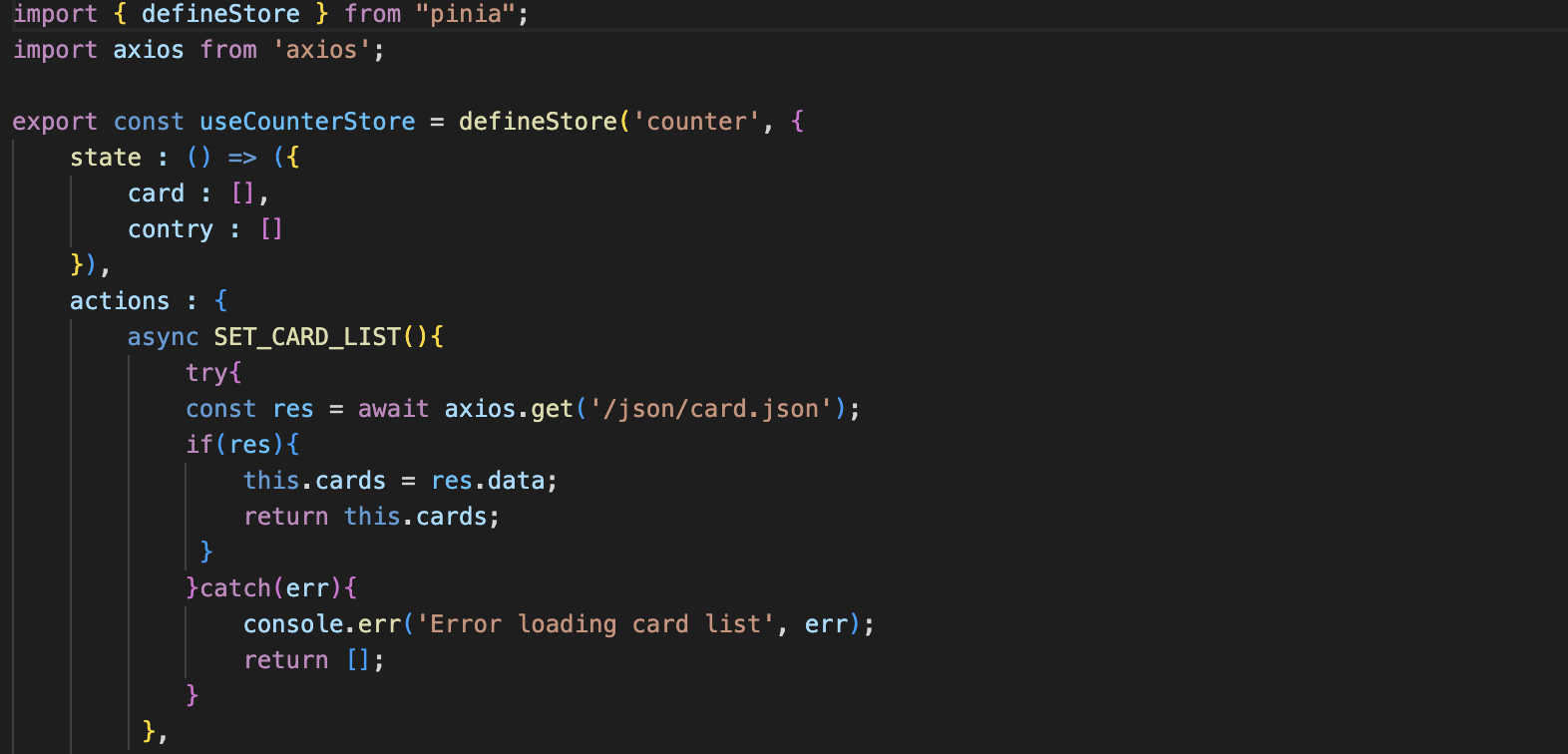Click the defineStore import identifier
The width and height of the screenshot is (1568, 754).
[x=220, y=14]
